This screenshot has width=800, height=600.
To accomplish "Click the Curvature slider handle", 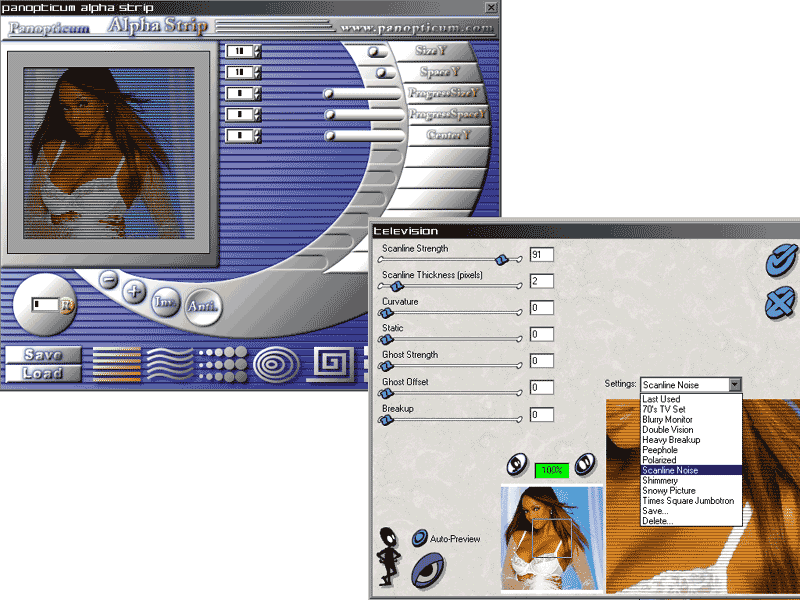I will (386, 313).
